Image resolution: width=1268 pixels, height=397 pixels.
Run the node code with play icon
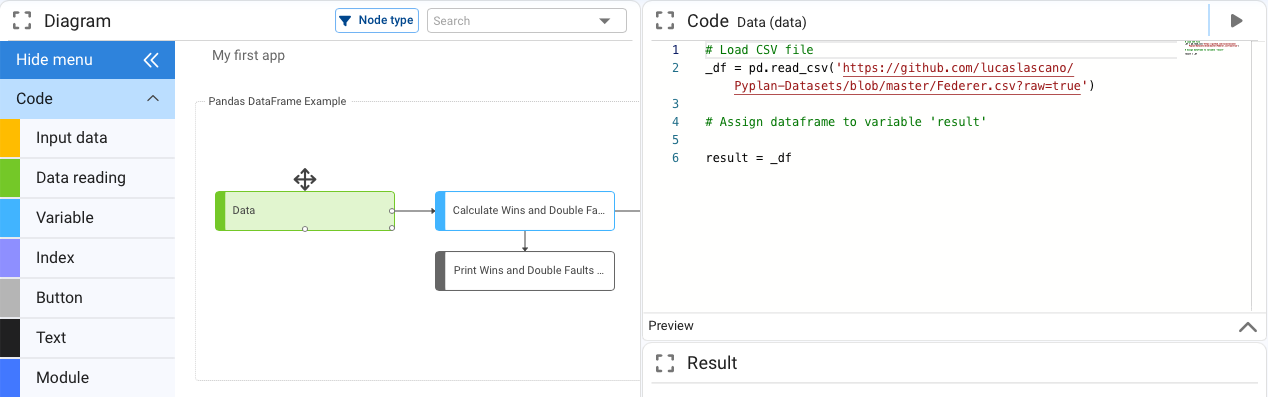coord(1237,21)
